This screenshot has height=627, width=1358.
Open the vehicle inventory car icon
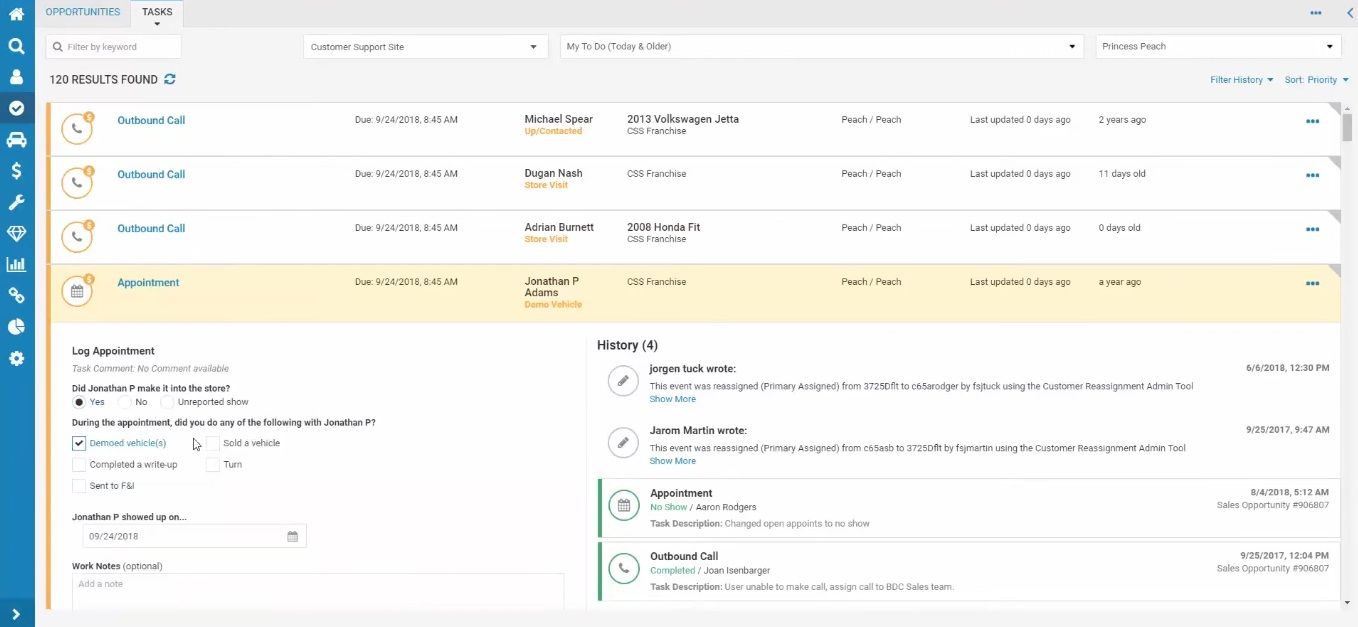(16, 139)
